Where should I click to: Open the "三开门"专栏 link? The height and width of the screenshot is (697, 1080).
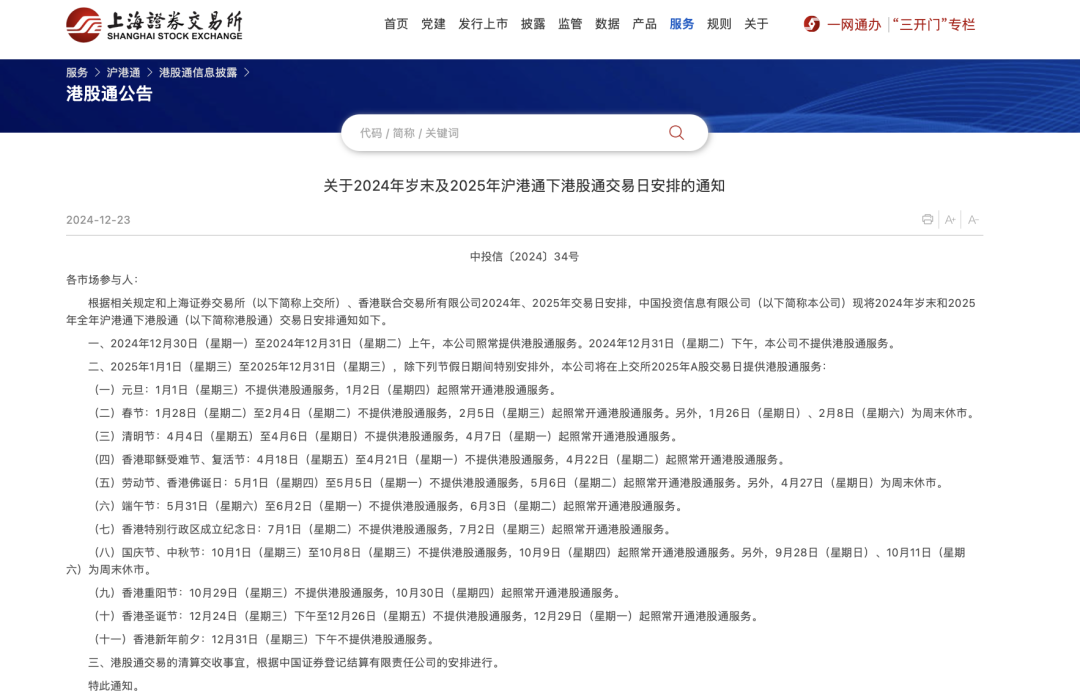pos(933,24)
